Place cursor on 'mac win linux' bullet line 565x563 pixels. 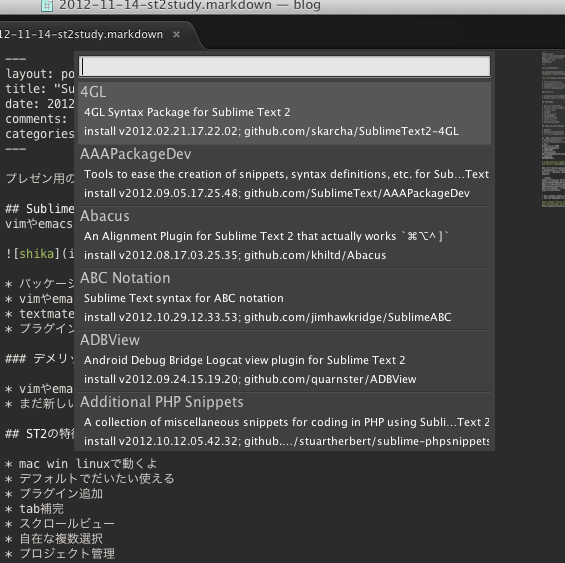click(x=81, y=464)
